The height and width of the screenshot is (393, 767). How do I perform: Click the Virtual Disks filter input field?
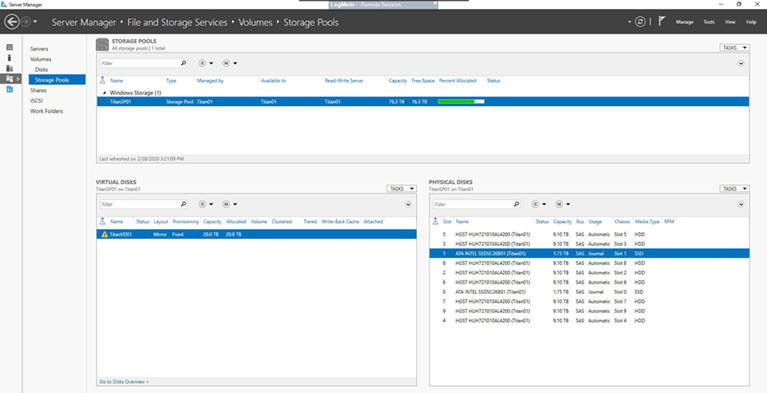click(139, 204)
